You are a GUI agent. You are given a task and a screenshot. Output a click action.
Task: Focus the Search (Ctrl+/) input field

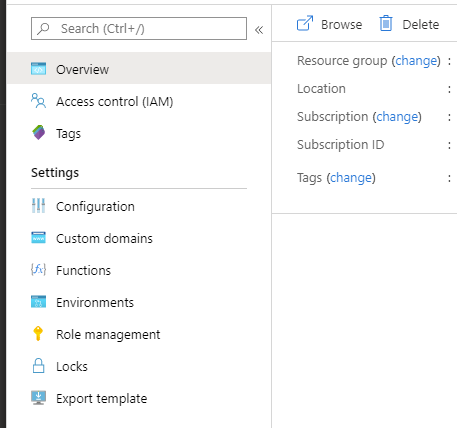pyautogui.click(x=139, y=29)
